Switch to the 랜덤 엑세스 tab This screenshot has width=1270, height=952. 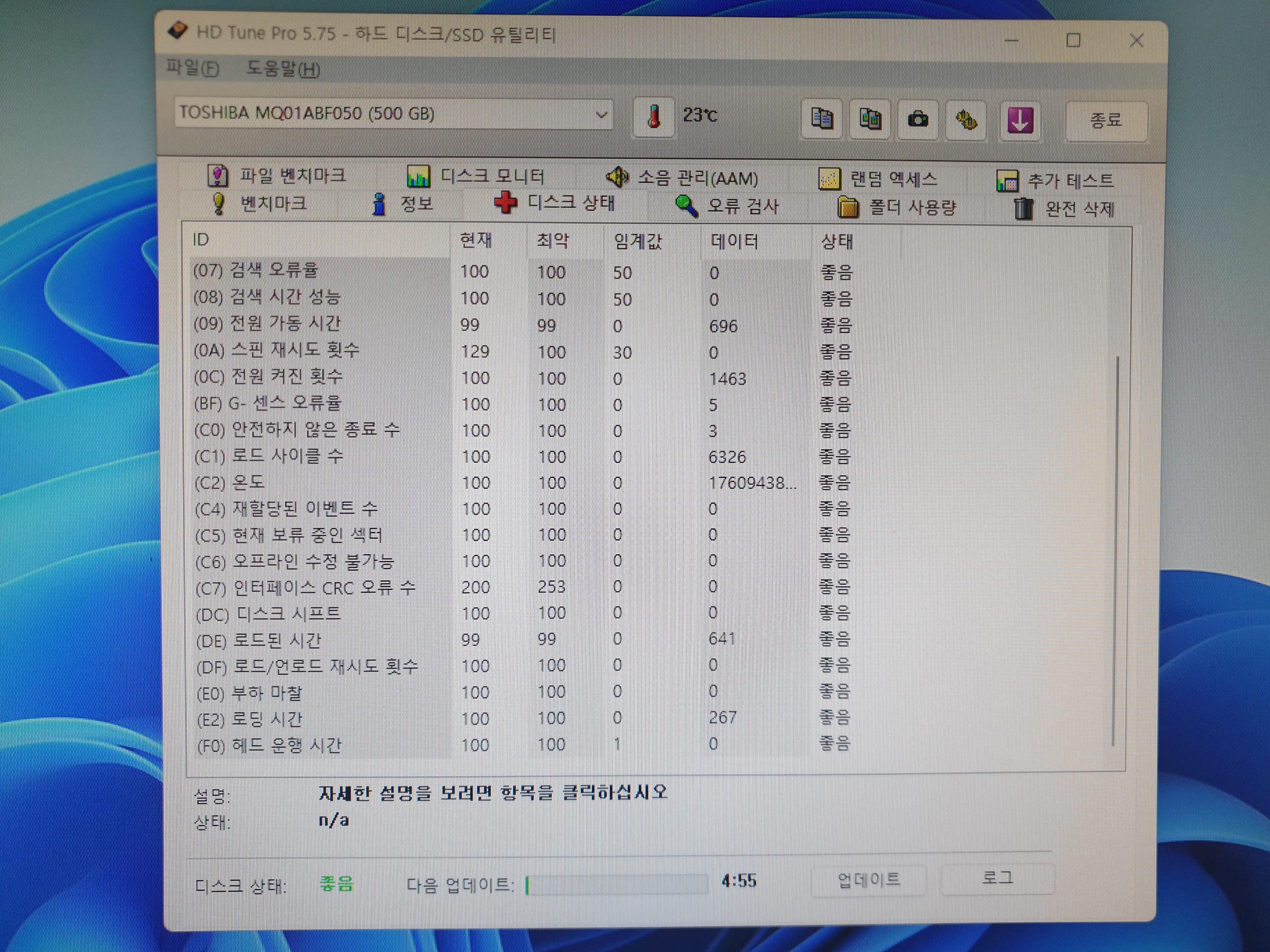point(877,179)
